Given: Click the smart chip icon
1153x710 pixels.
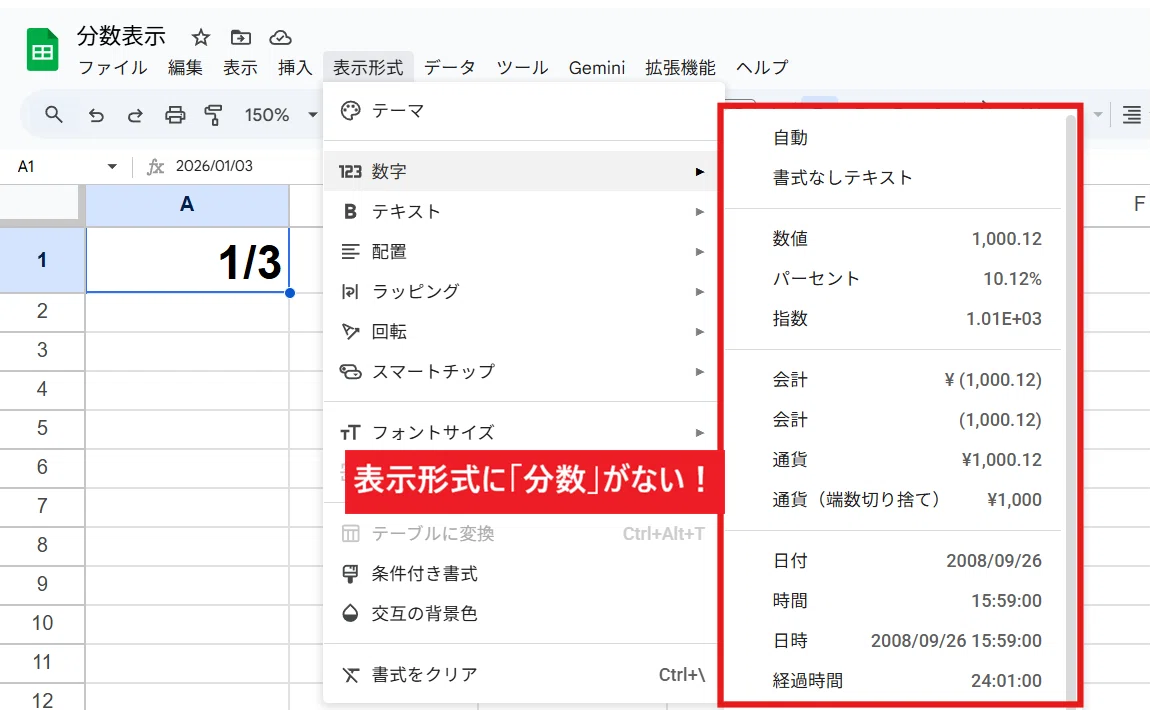Looking at the screenshot, I should coord(350,372).
